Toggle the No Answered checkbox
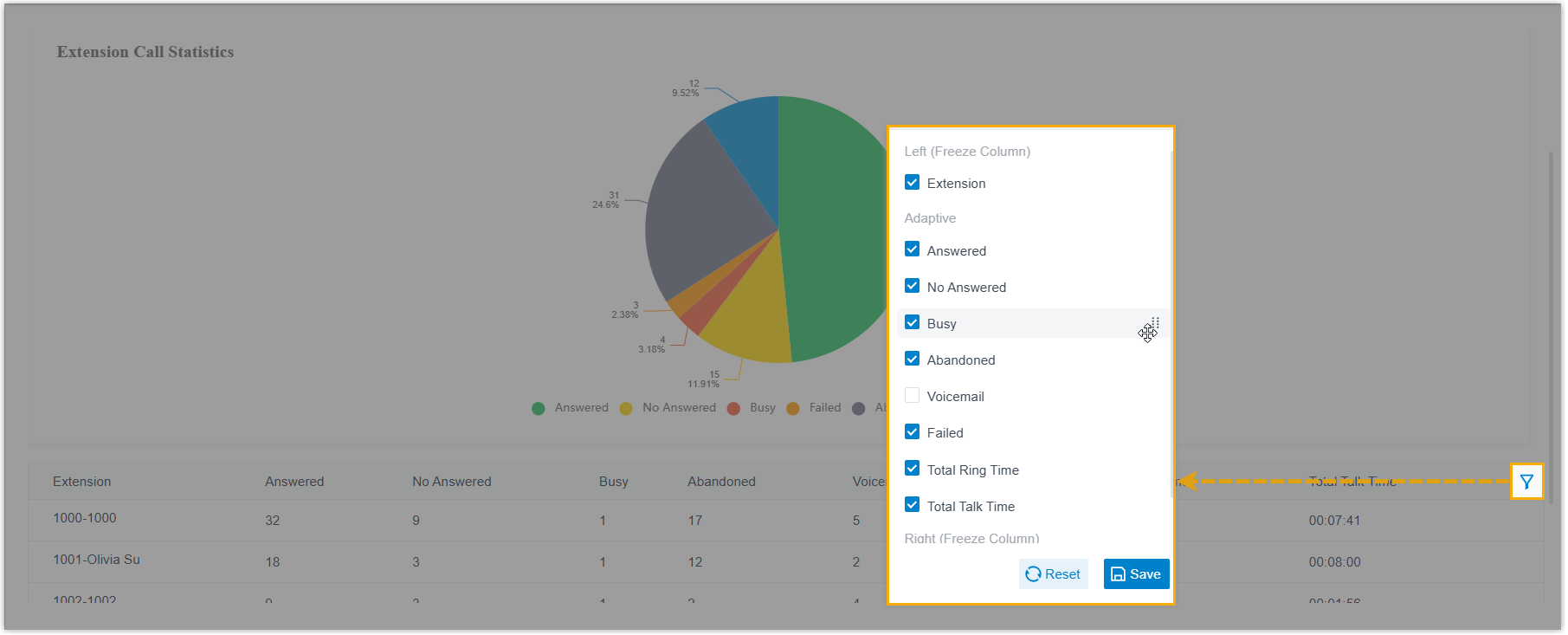 click(x=912, y=286)
